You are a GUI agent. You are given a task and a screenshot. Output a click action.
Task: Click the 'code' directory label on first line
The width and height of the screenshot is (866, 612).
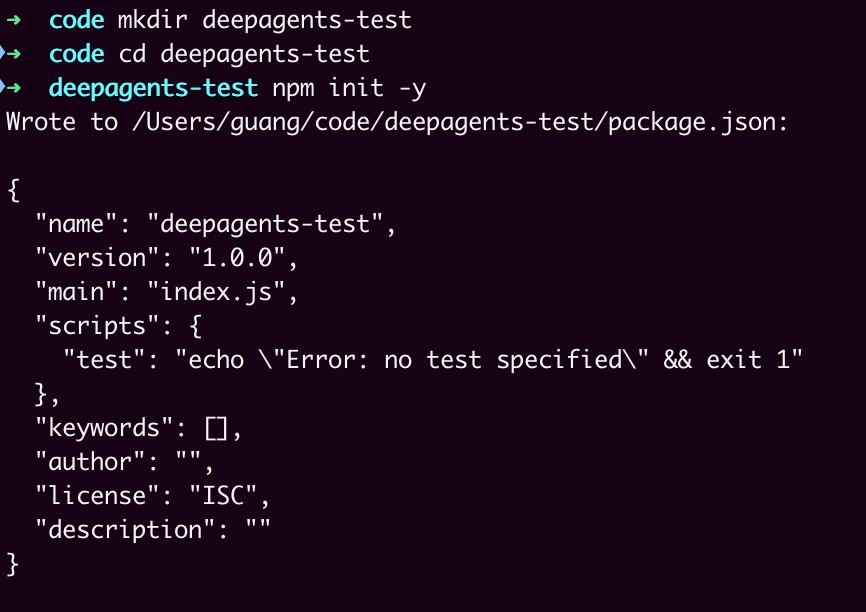76,20
